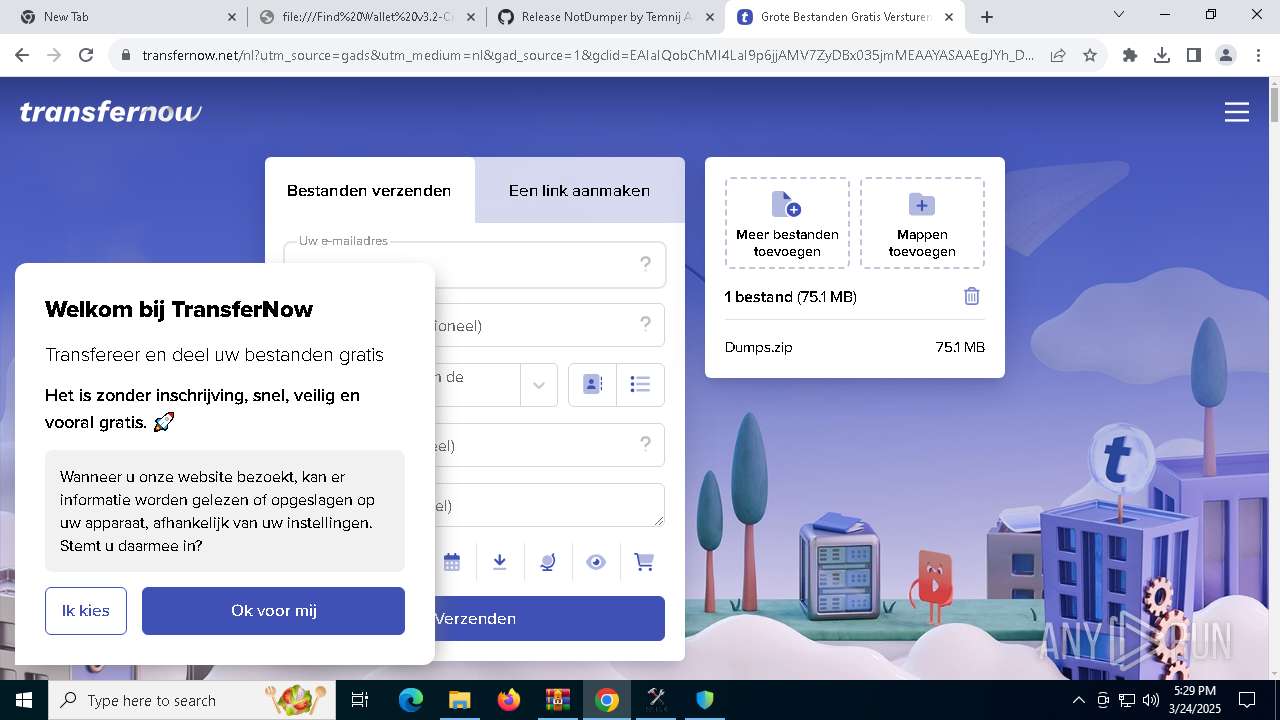
Task: Launch Microsoft Edge from taskbar
Action: (x=411, y=700)
